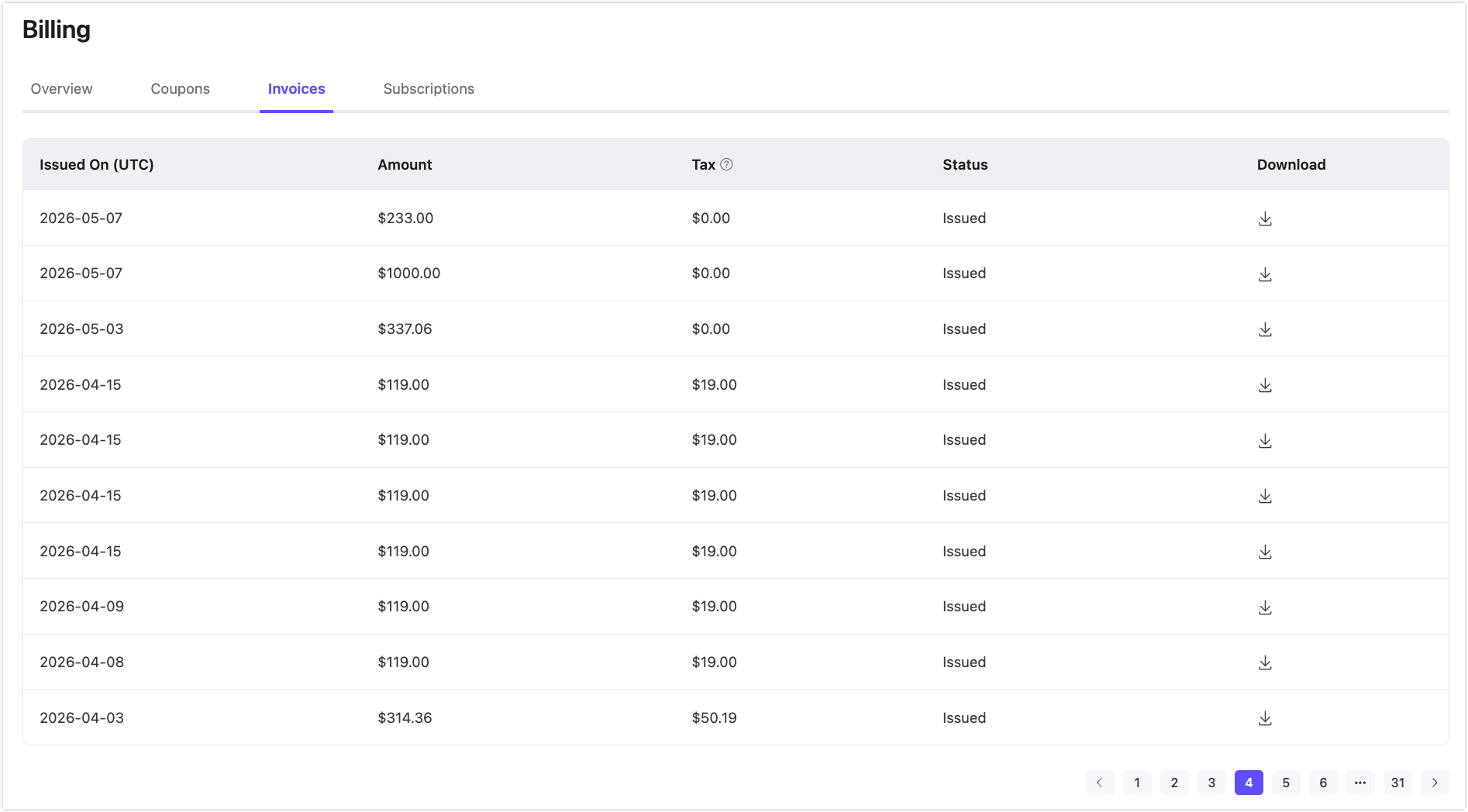Jump to page 2

coord(1174,783)
